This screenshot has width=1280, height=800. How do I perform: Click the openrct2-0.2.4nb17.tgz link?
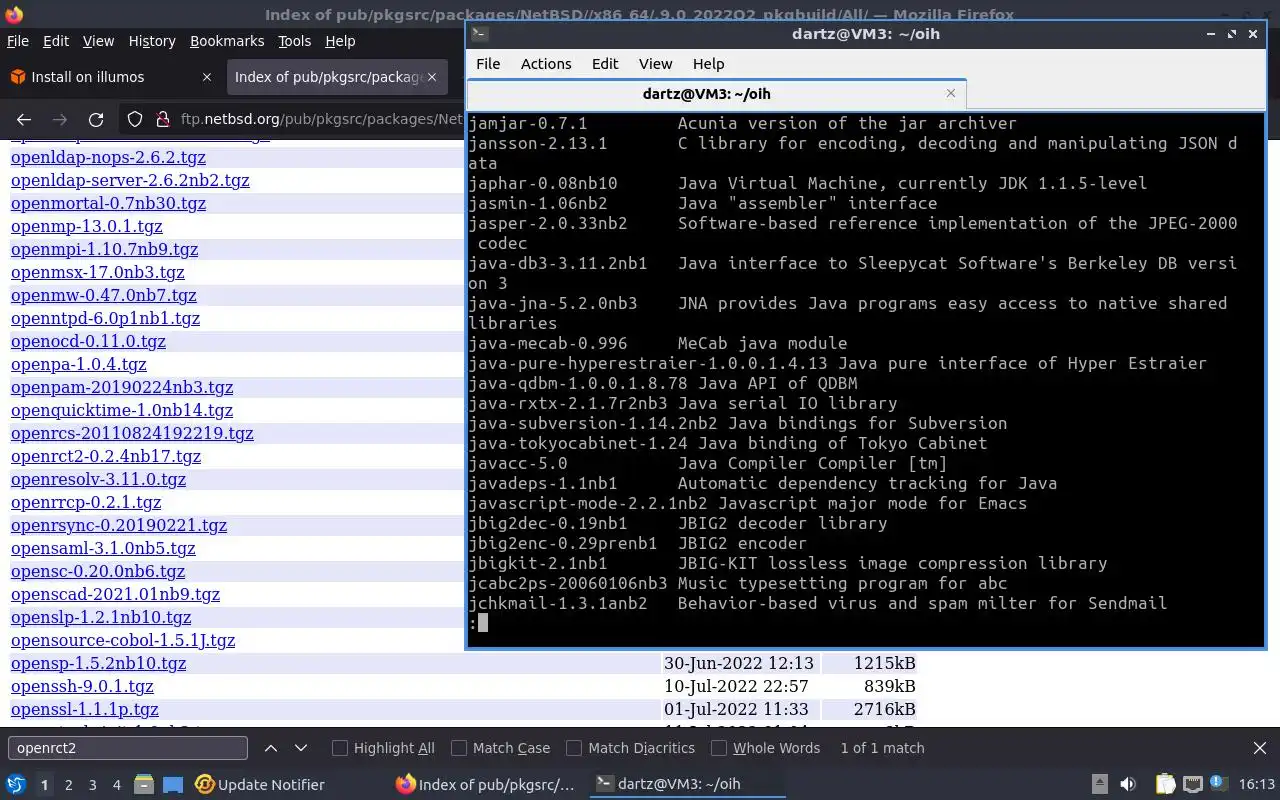tap(106, 456)
